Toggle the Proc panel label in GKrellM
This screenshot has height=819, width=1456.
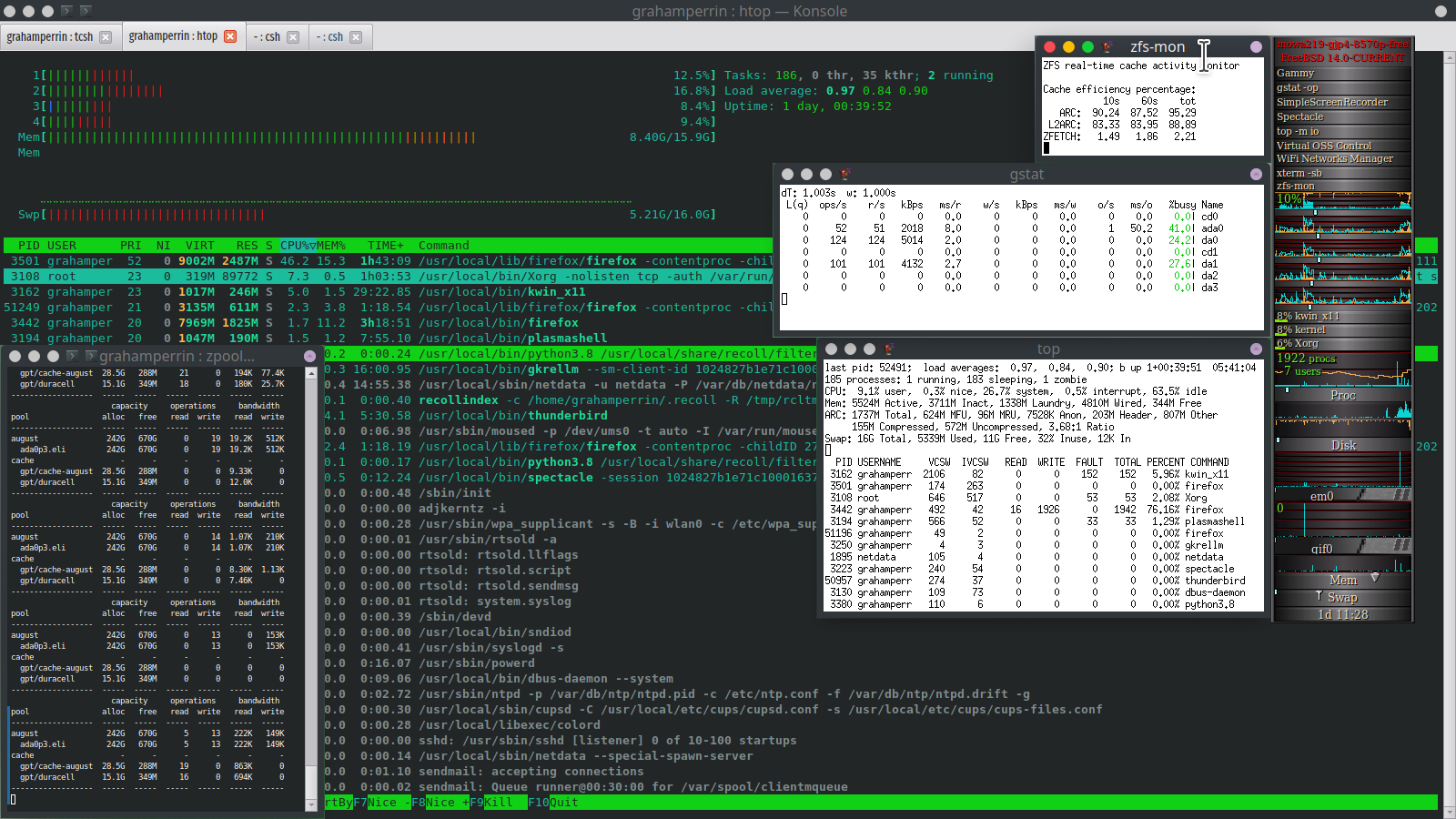click(x=1342, y=395)
